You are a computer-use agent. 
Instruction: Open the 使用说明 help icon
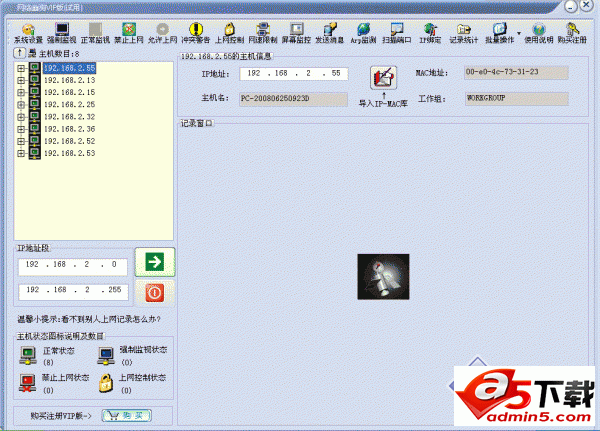click(x=539, y=33)
